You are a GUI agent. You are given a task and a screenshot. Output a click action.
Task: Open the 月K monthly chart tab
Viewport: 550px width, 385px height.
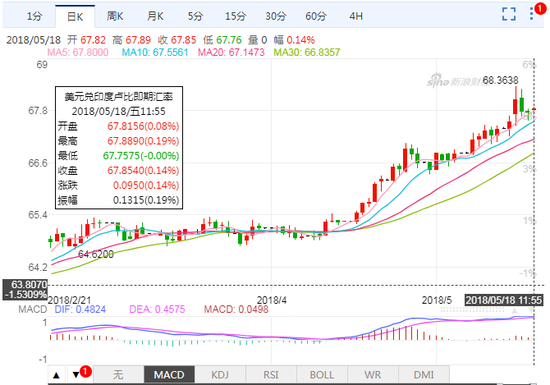click(x=155, y=16)
